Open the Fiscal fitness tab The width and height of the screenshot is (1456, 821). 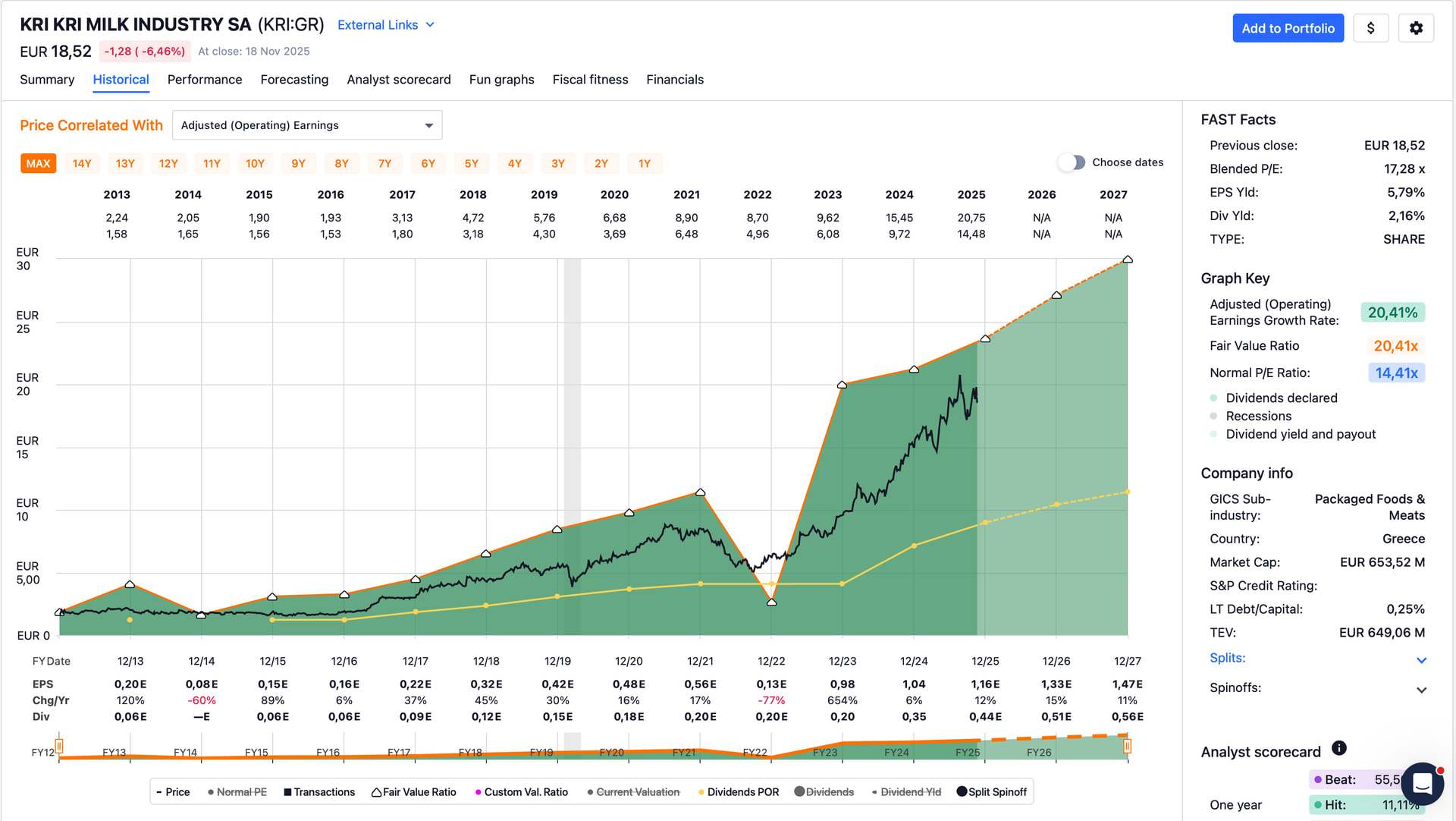tap(590, 80)
